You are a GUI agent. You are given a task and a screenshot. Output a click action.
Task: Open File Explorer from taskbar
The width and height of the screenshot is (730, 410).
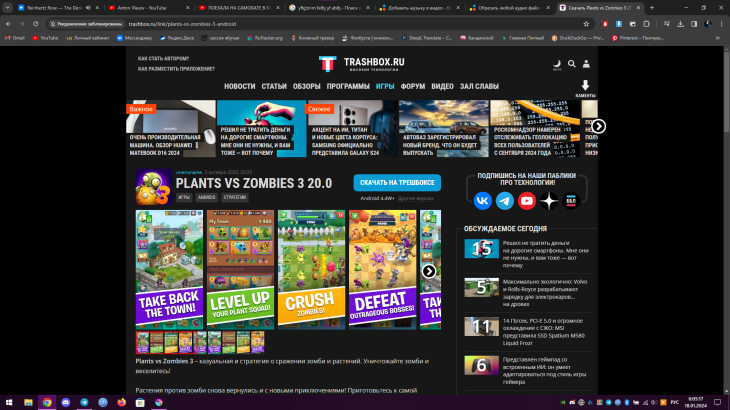coord(28,403)
